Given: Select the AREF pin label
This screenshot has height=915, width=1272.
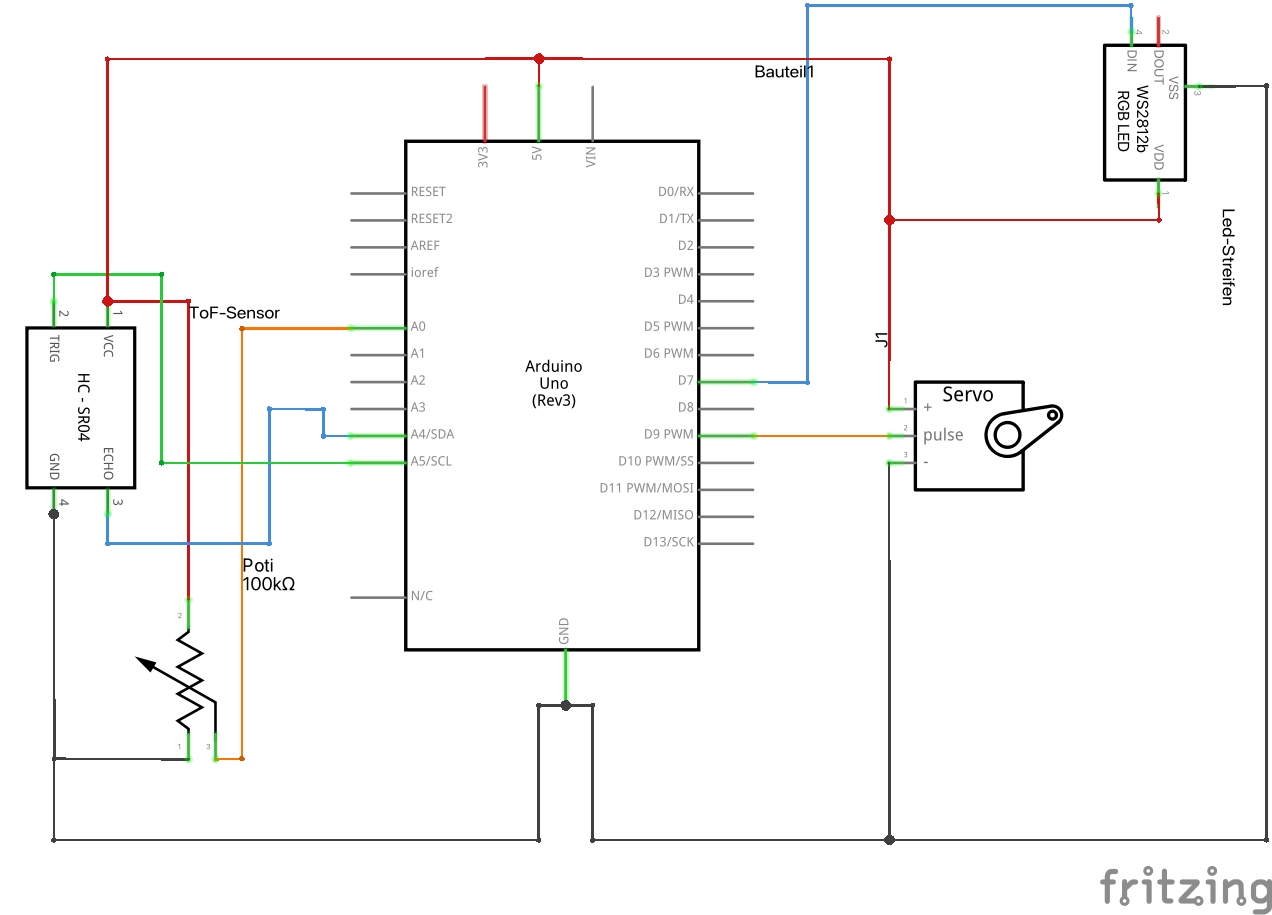Looking at the screenshot, I should click(x=425, y=245).
